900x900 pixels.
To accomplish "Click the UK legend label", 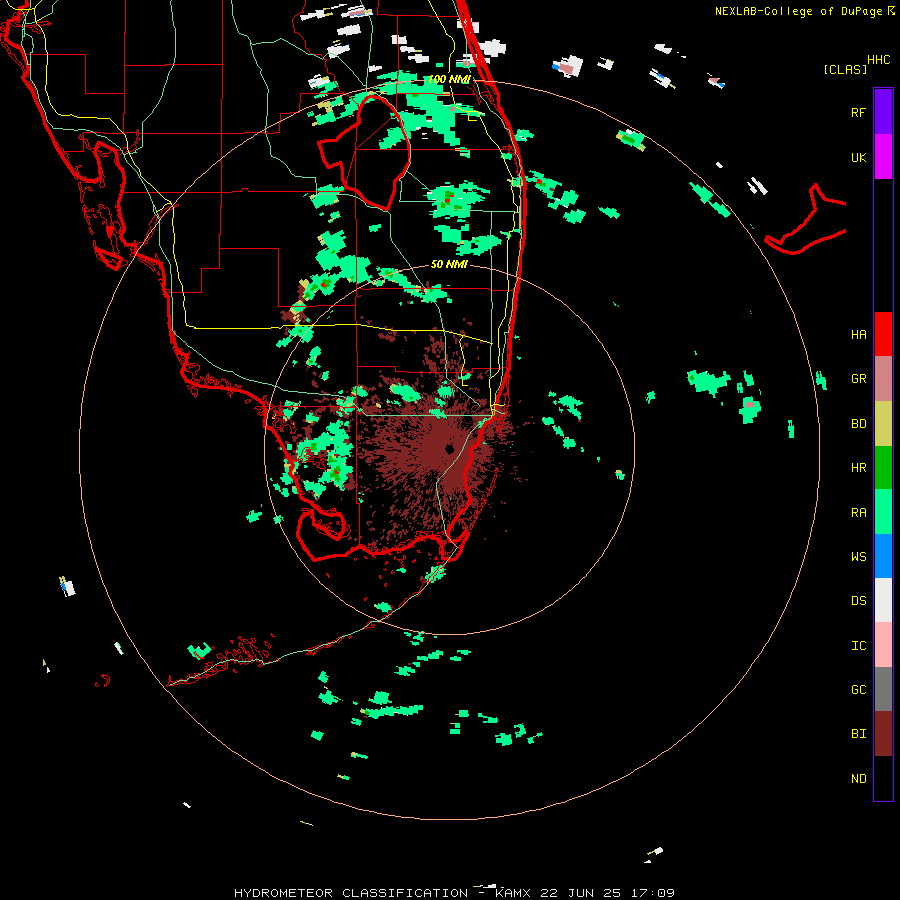I will point(858,157).
